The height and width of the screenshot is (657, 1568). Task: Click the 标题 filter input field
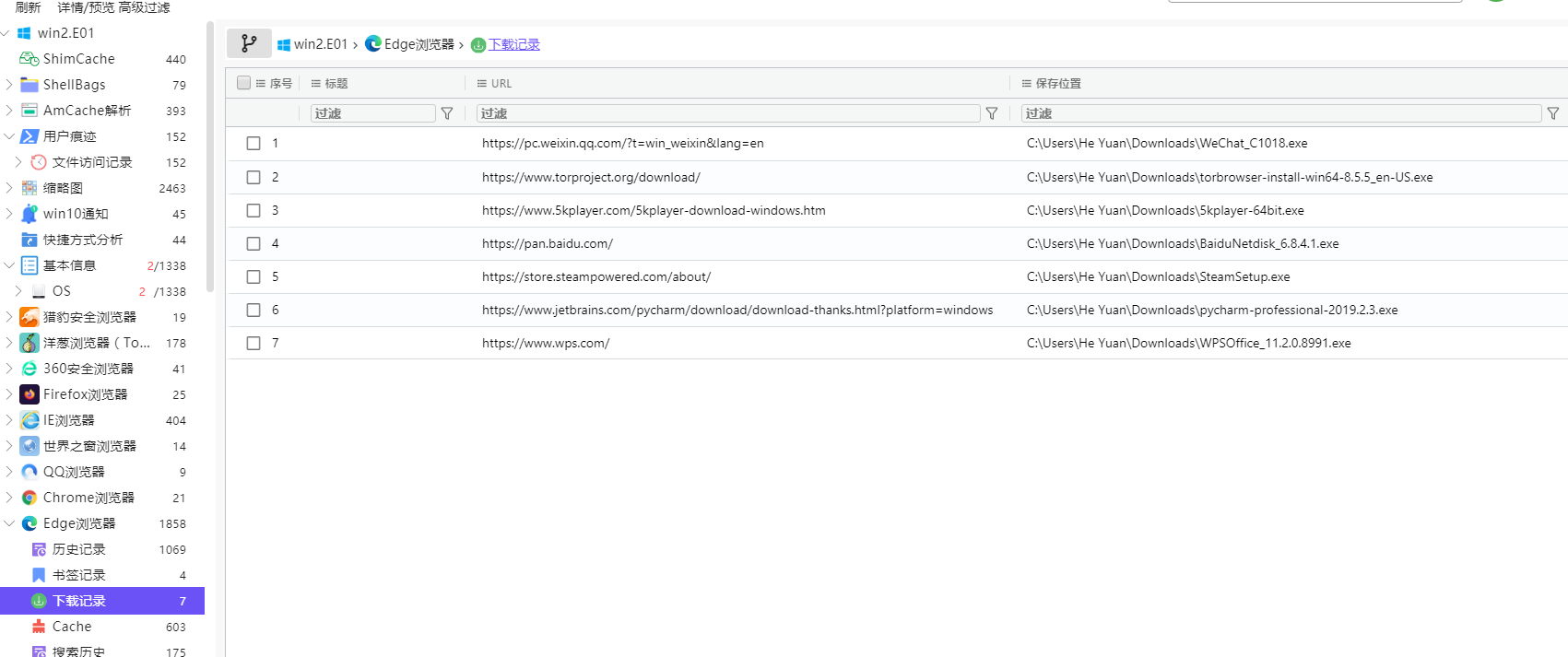tap(372, 113)
